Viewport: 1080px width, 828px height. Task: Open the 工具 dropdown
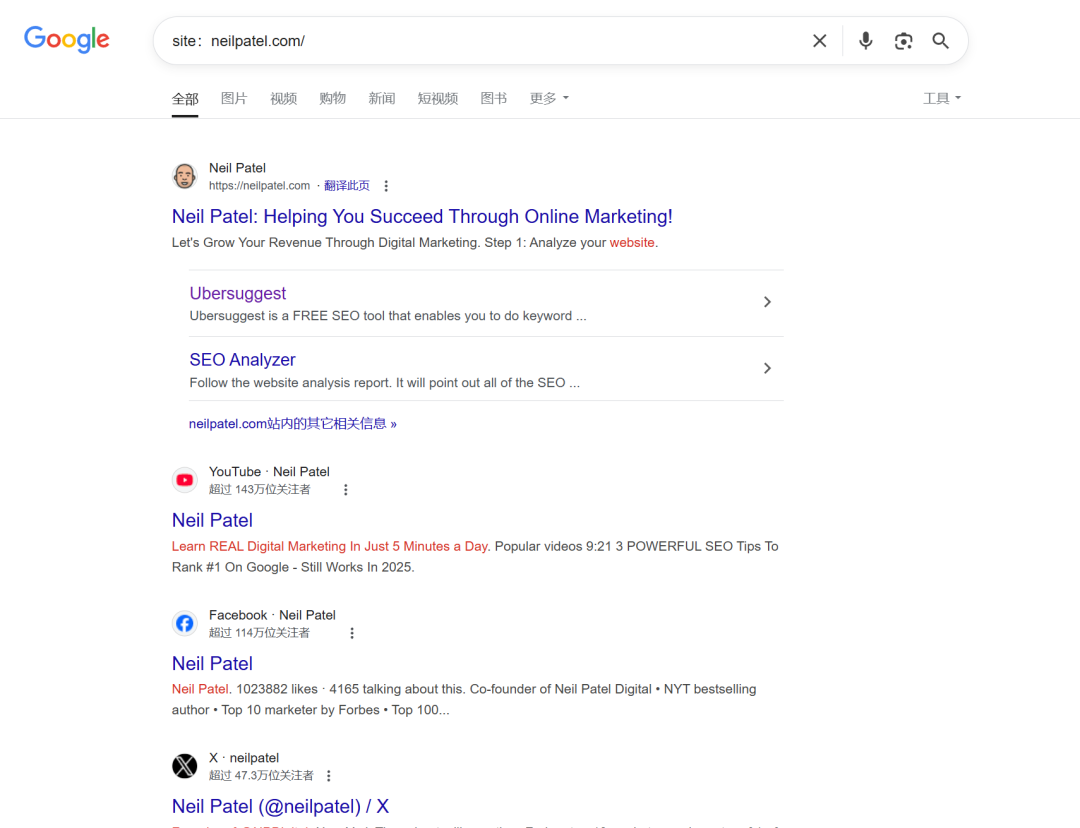pyautogui.click(x=942, y=99)
